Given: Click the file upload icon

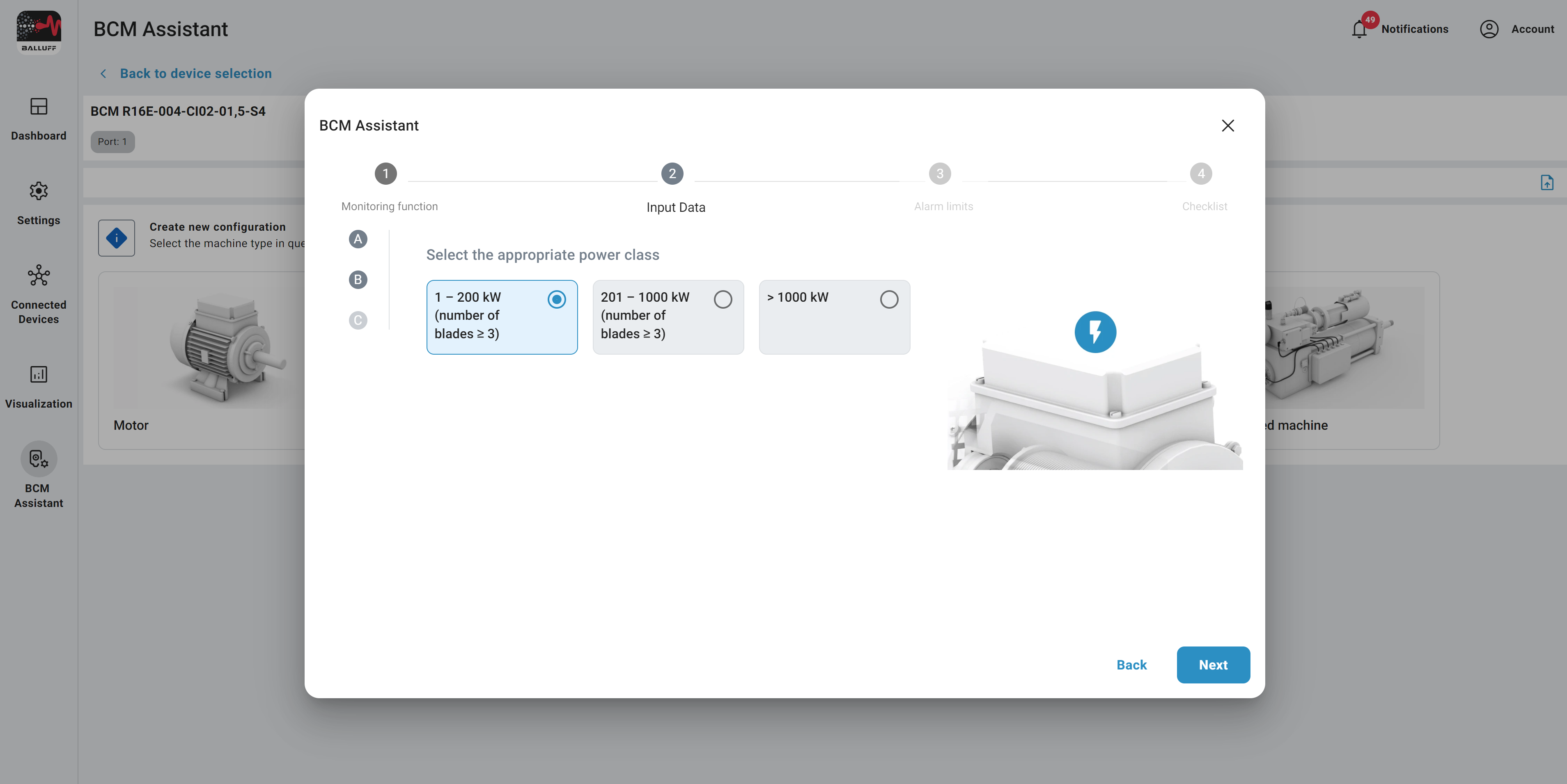Looking at the screenshot, I should point(1546,183).
